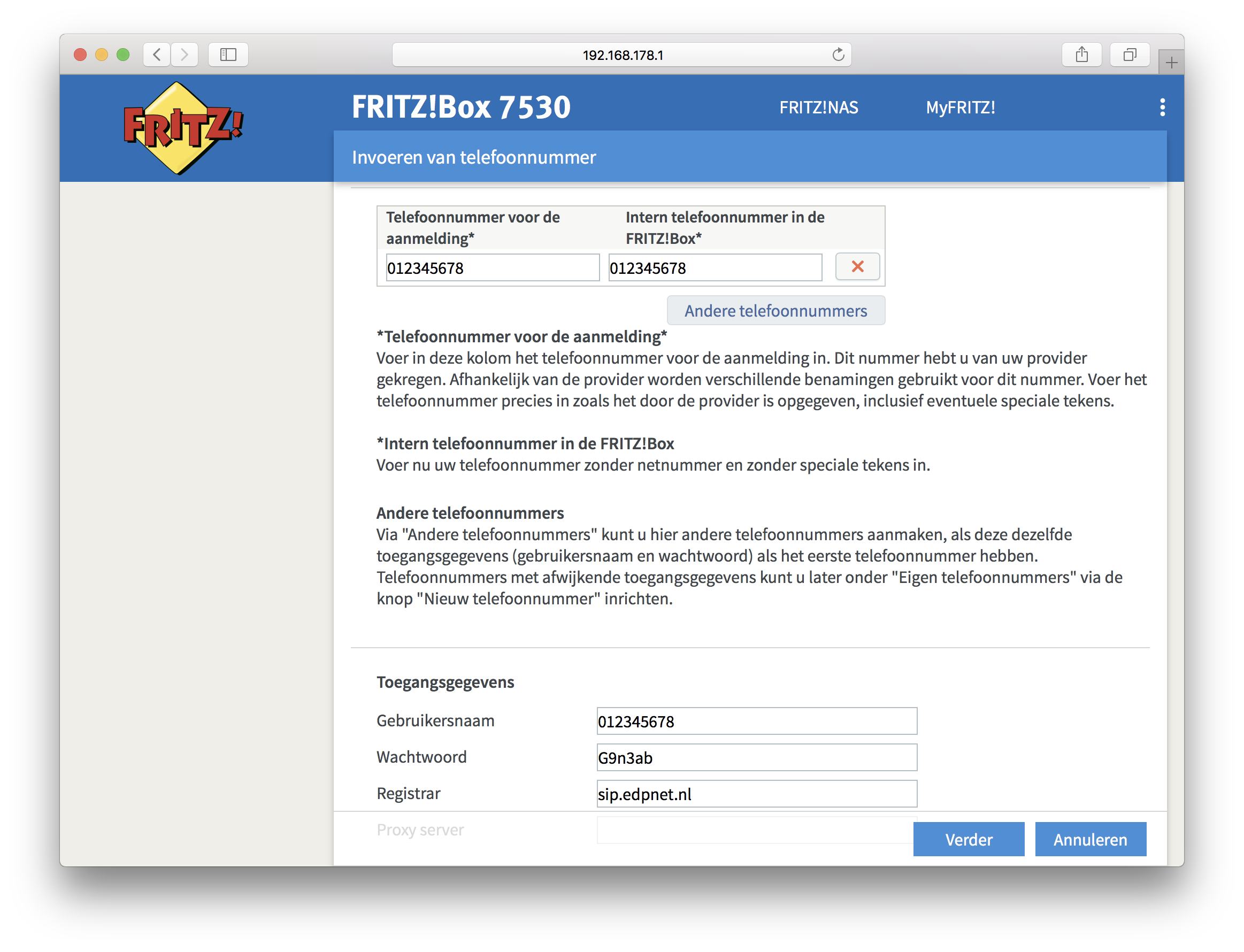
Task: Open a new Safari tab
Action: [x=1171, y=62]
